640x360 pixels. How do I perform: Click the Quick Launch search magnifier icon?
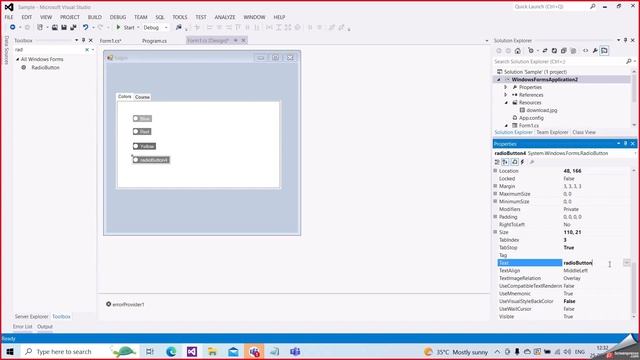point(593,7)
